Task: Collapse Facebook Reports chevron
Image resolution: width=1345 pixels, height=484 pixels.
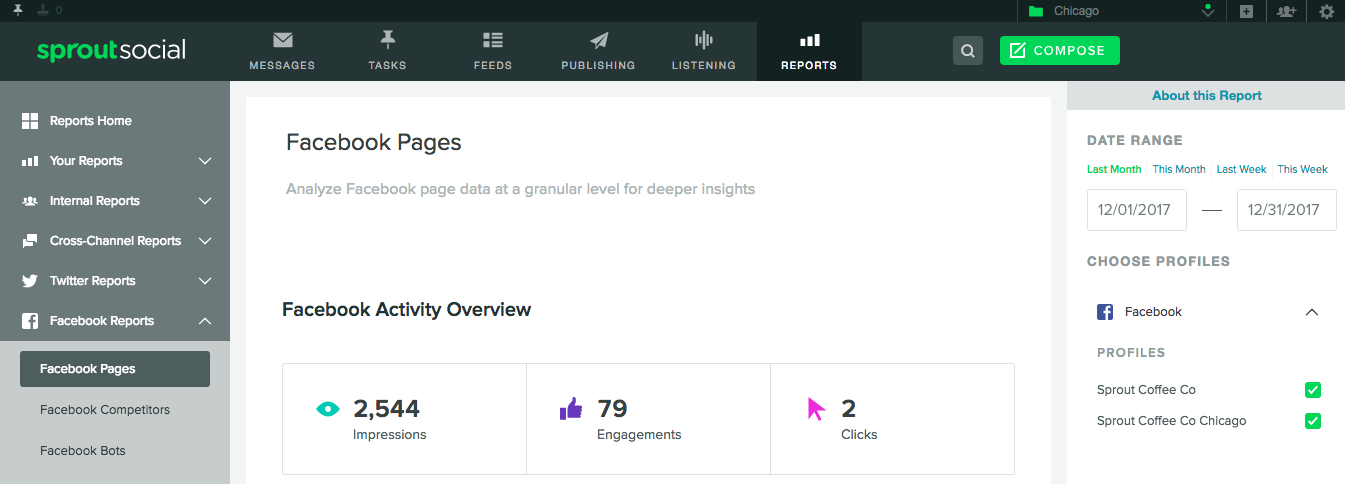Action: (205, 321)
